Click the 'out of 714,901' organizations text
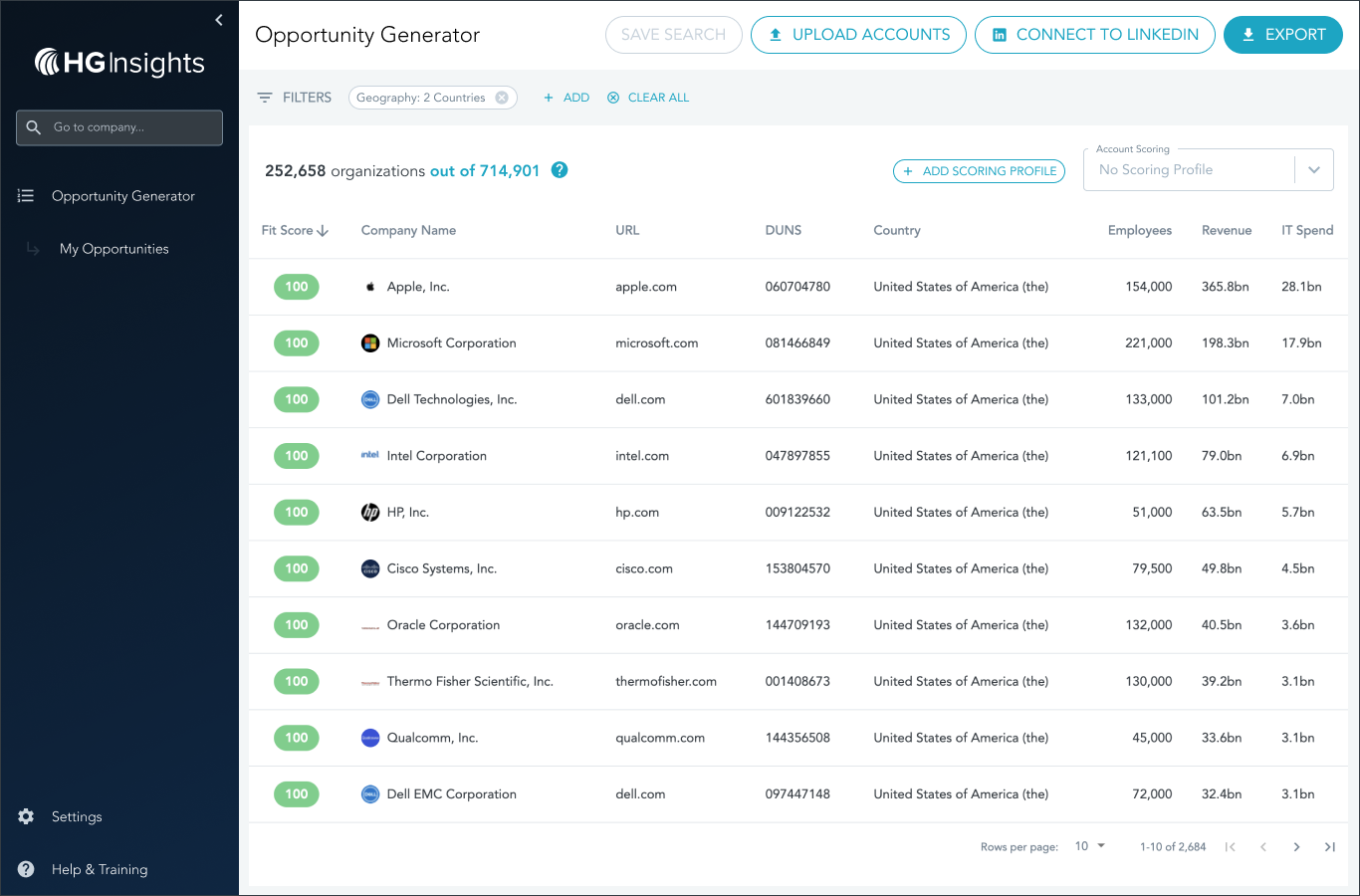The width and height of the screenshot is (1360, 896). point(485,171)
